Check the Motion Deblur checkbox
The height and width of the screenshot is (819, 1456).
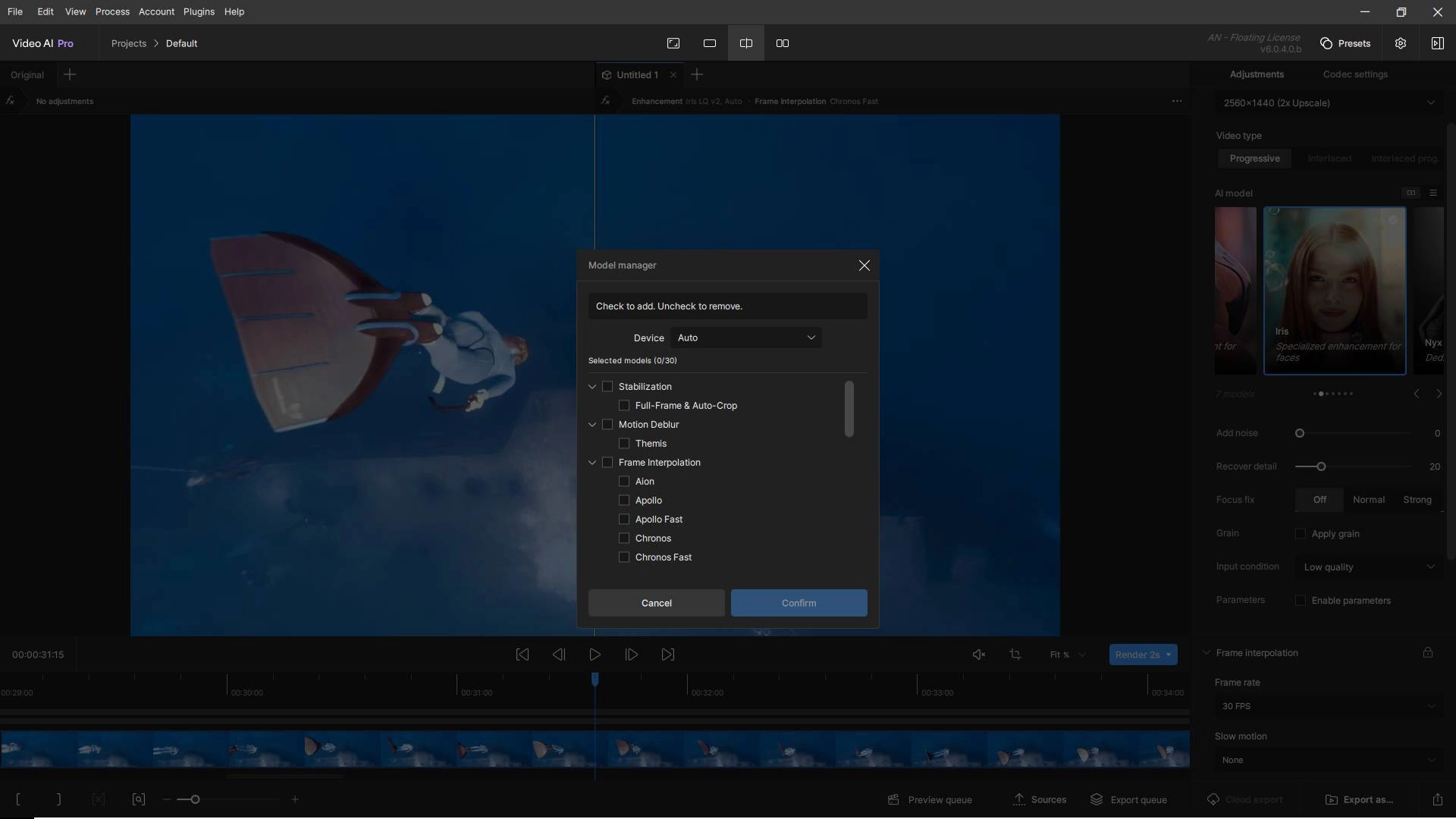pos(607,425)
